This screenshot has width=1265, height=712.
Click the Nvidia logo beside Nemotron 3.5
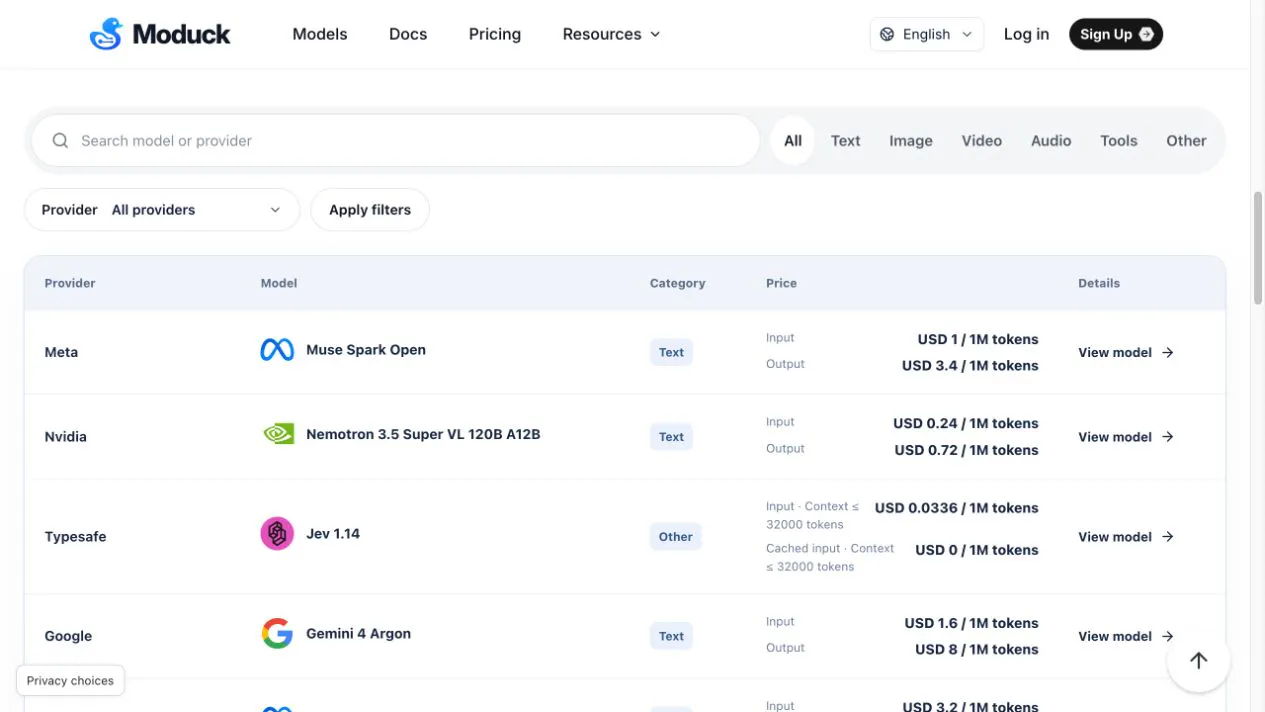277,434
